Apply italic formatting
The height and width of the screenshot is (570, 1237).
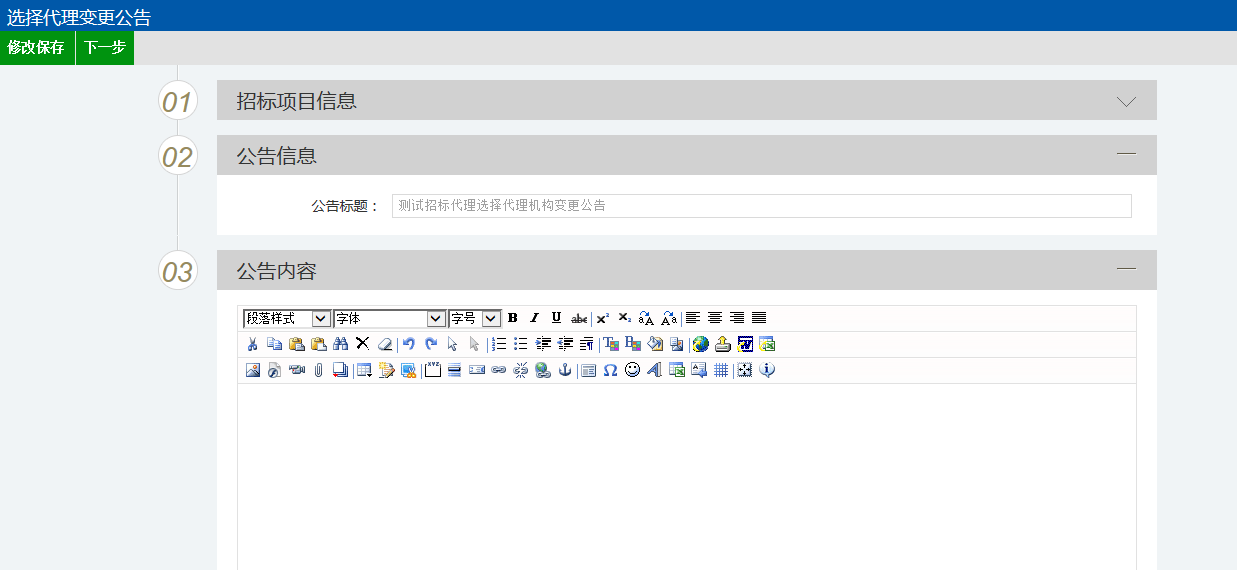[534, 318]
